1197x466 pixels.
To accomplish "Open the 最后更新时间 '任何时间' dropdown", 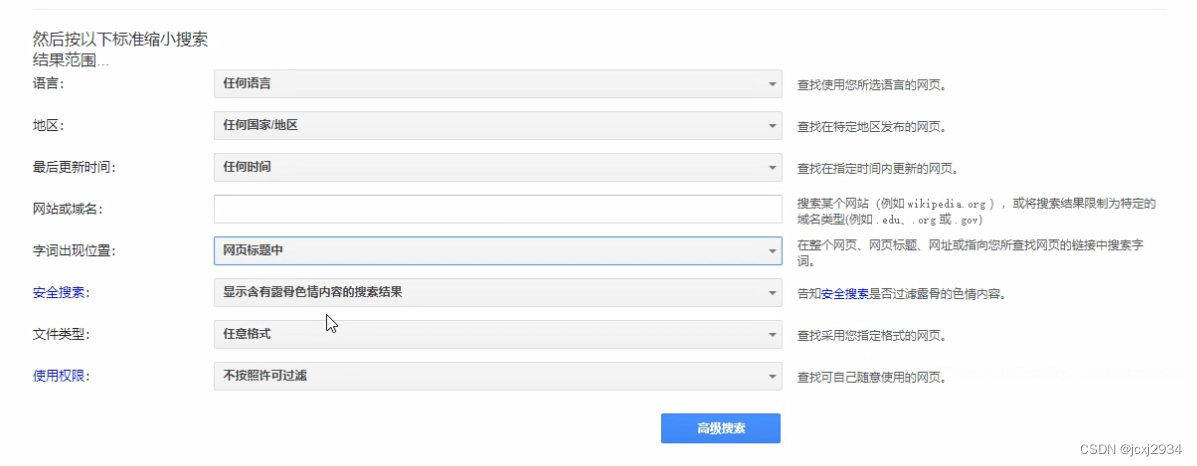I will coord(490,168).
